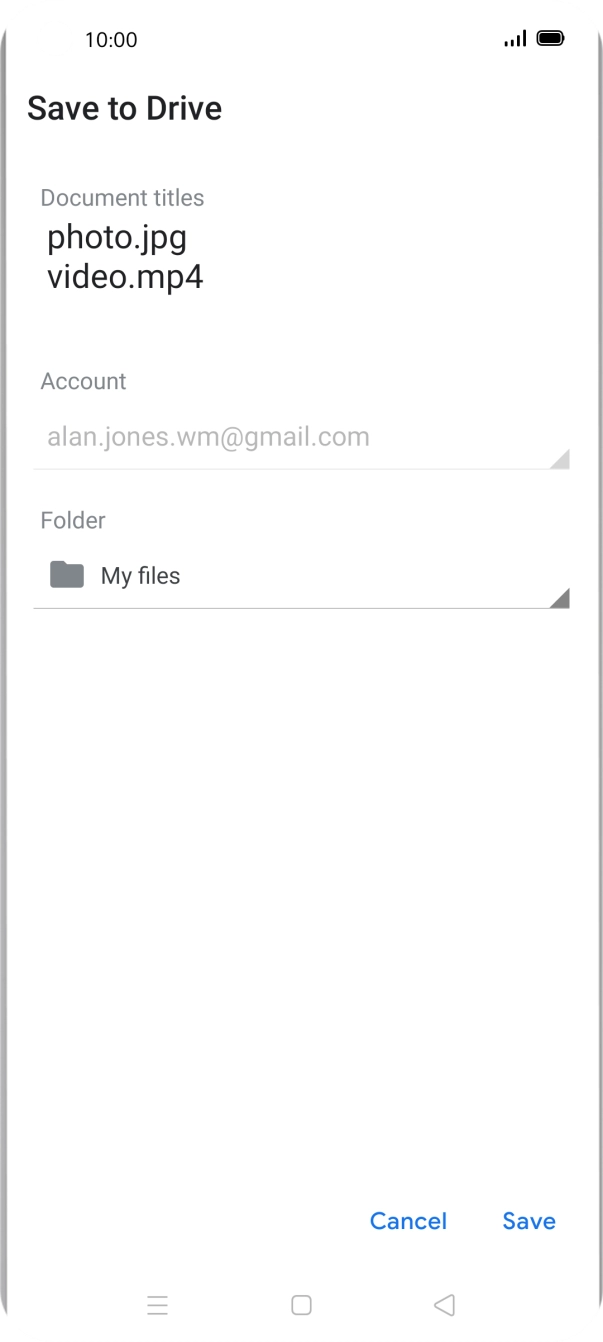Tap the Account label

(x=83, y=381)
